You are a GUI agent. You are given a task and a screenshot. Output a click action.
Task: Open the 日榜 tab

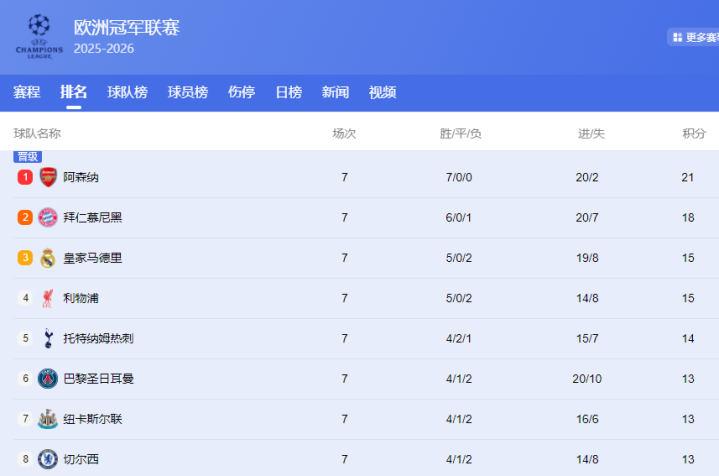(288, 92)
